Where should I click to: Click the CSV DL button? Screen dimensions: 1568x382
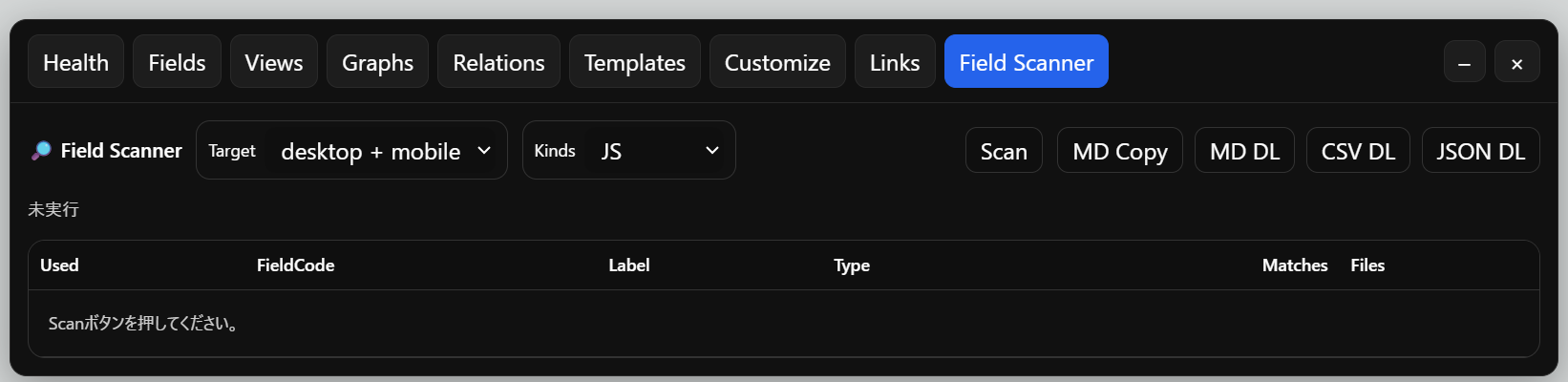1357,151
